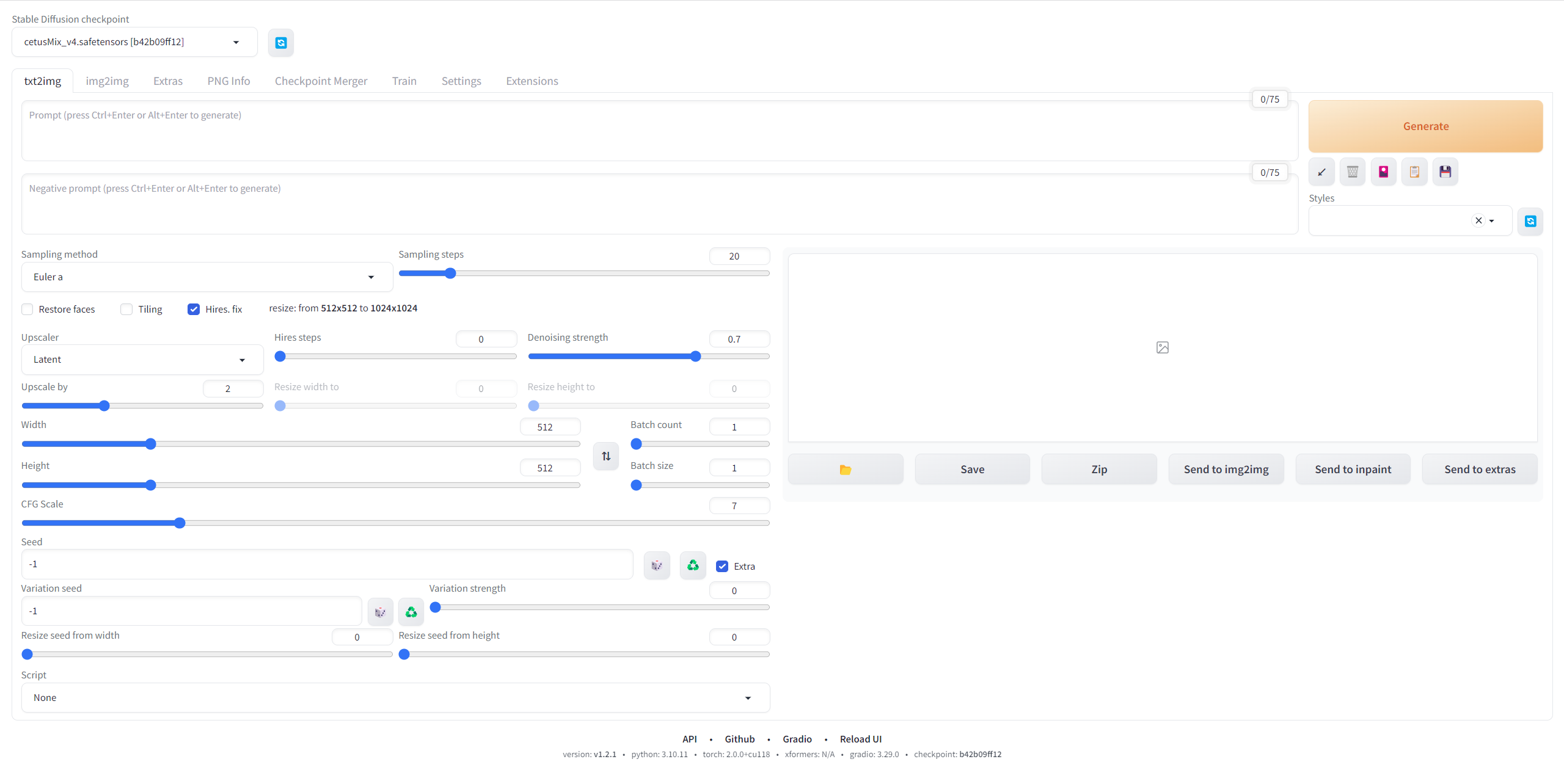
Task: Clear the Styles selection with the X
Action: tap(1478, 220)
